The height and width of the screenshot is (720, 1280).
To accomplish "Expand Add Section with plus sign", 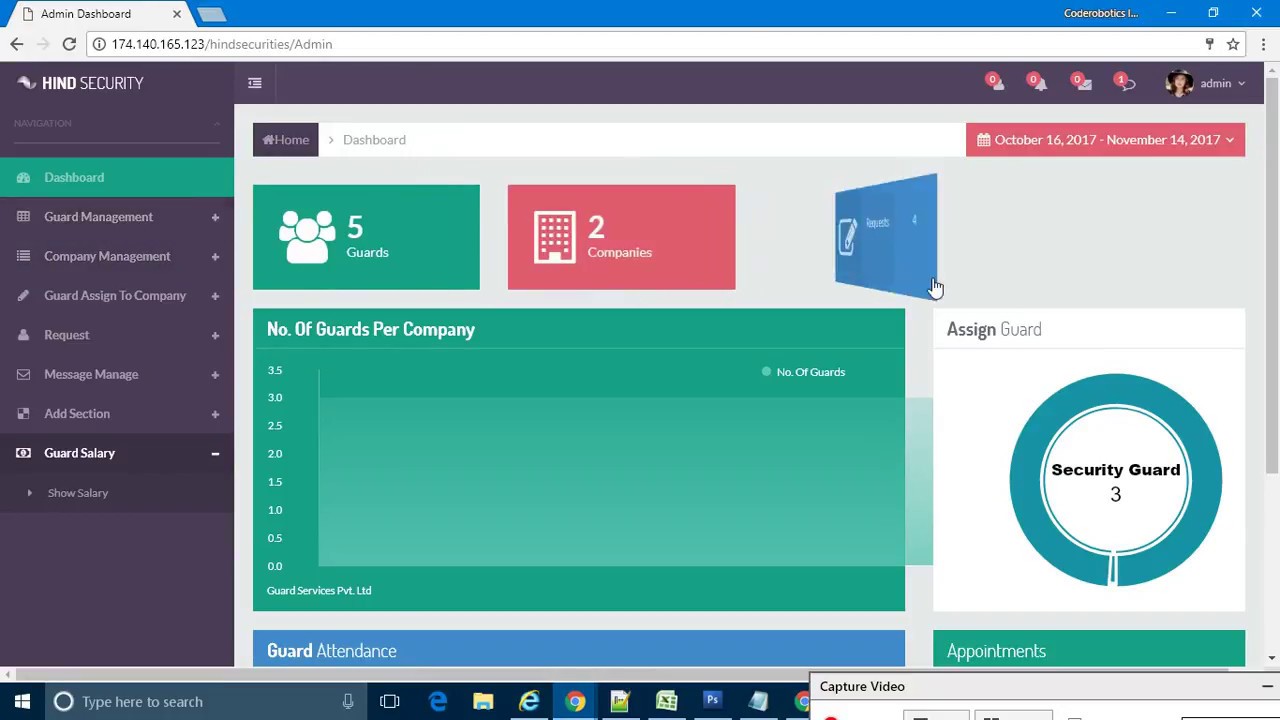I will coord(215,414).
